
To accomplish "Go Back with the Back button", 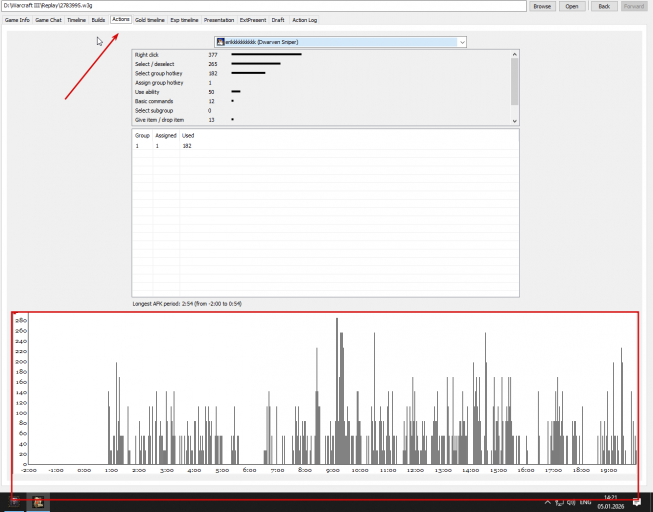I will tap(604, 6).
